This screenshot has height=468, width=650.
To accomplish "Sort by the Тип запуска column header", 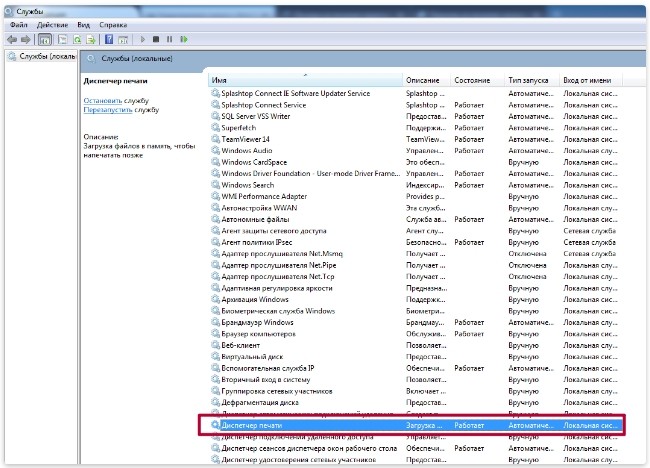I will point(532,80).
